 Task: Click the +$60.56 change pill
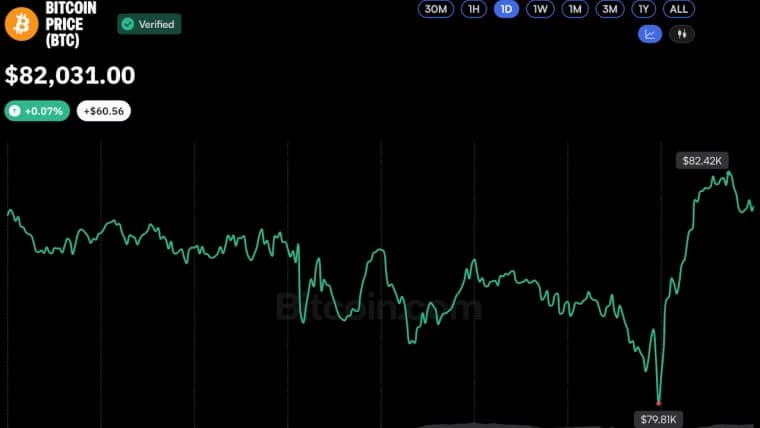104,111
